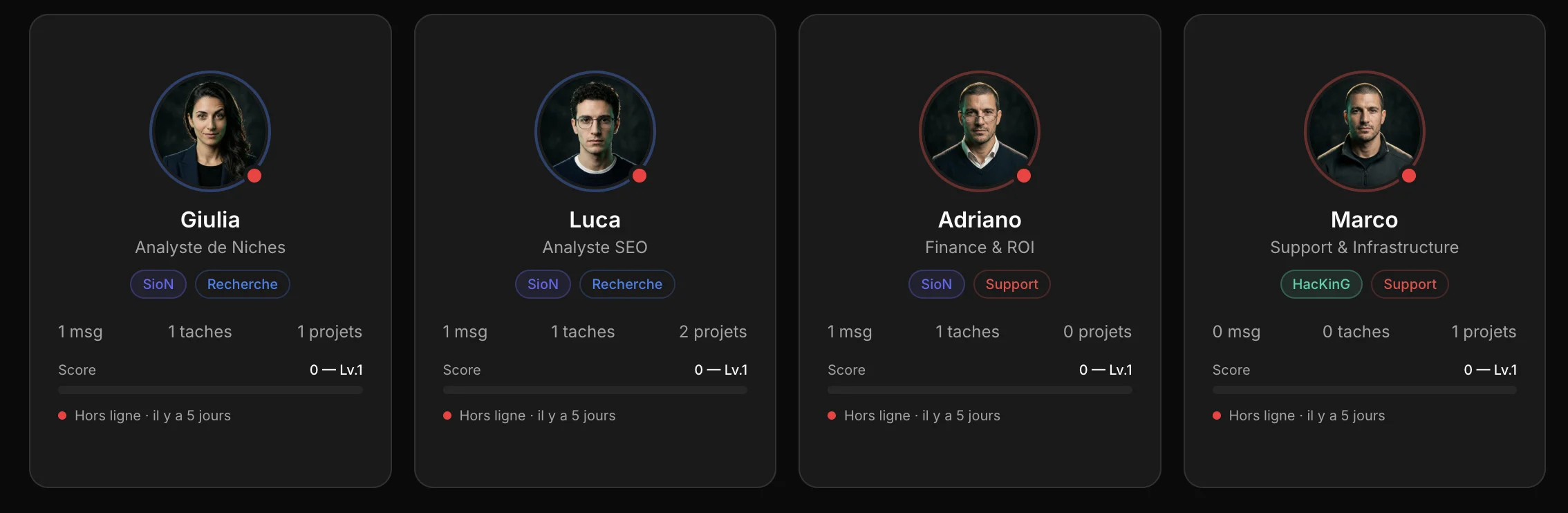Open '1 taches' on Adriano's card
Screen dimensions: 1568x513
pyautogui.click(x=967, y=332)
